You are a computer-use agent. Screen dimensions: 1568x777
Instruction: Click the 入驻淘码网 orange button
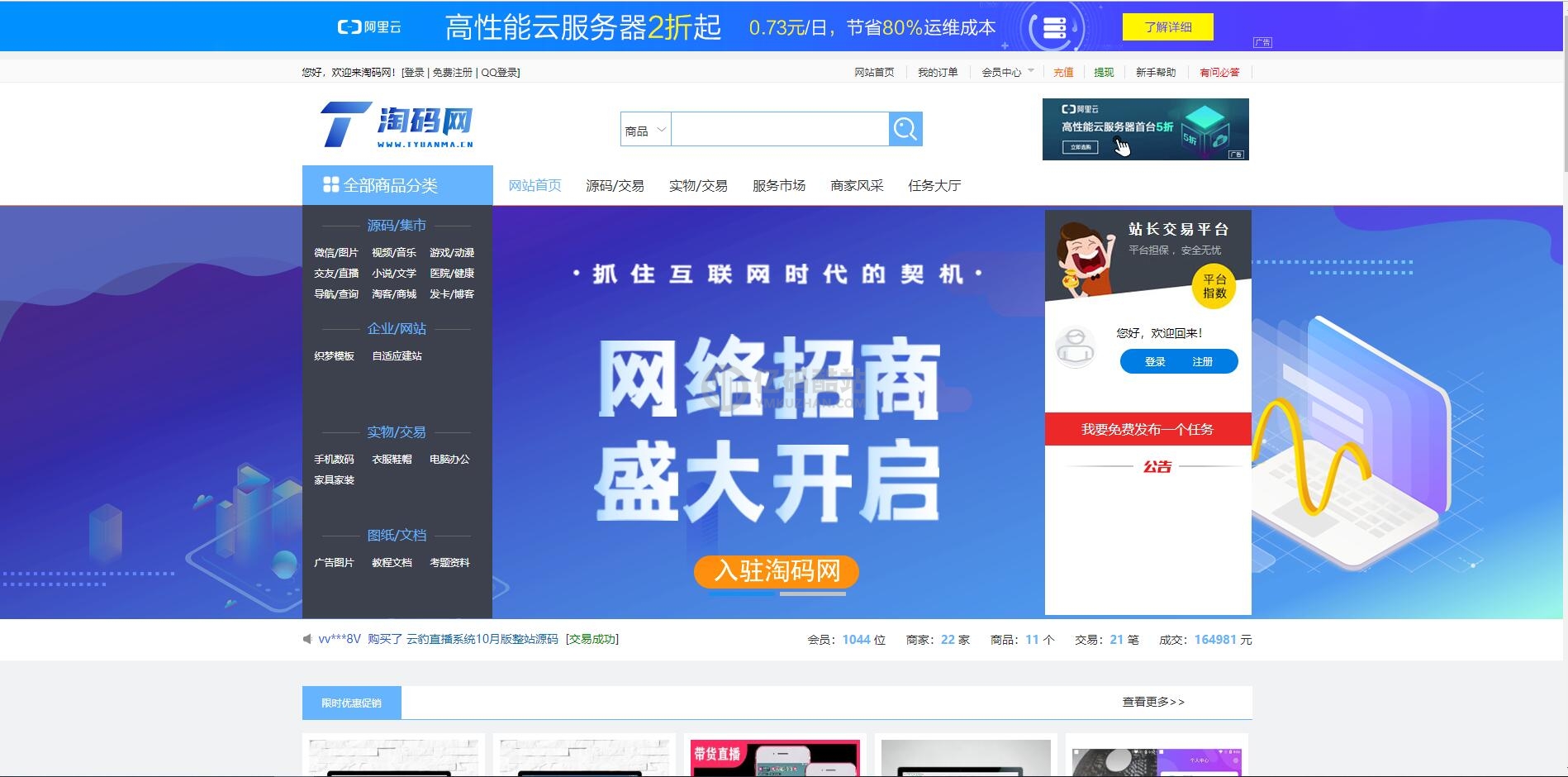point(776,571)
